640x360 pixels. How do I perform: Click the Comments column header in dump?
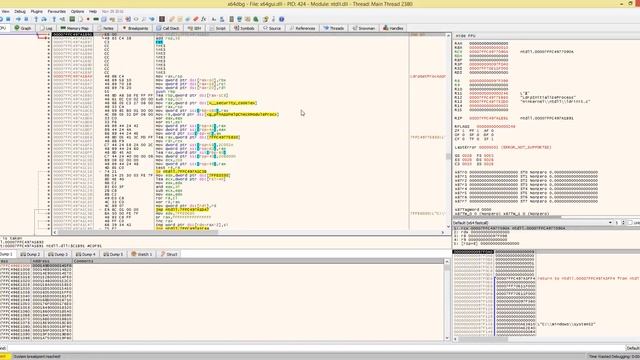[259, 261]
